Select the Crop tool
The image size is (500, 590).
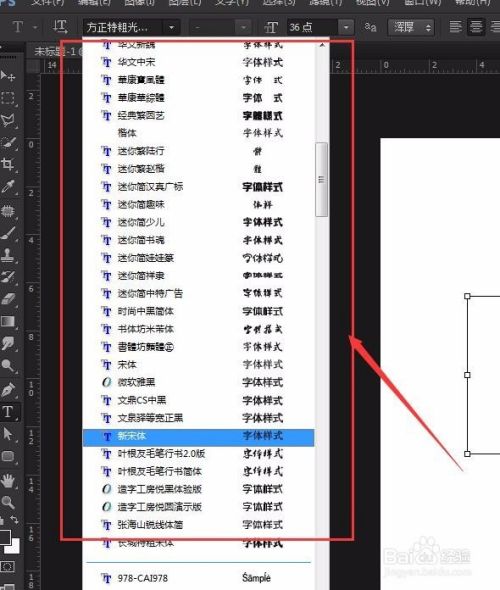(x=8, y=164)
